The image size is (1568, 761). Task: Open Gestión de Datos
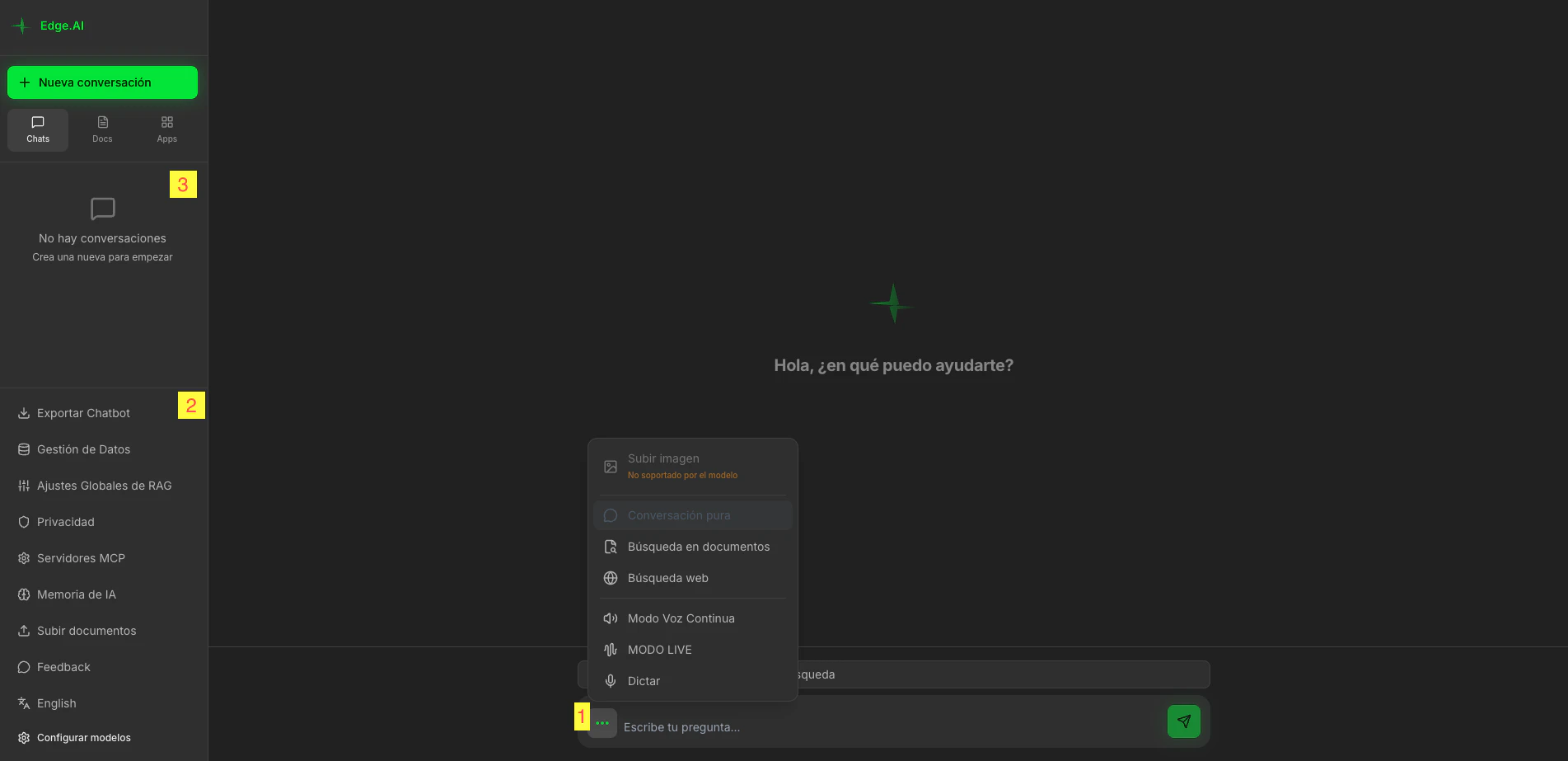pos(104,449)
